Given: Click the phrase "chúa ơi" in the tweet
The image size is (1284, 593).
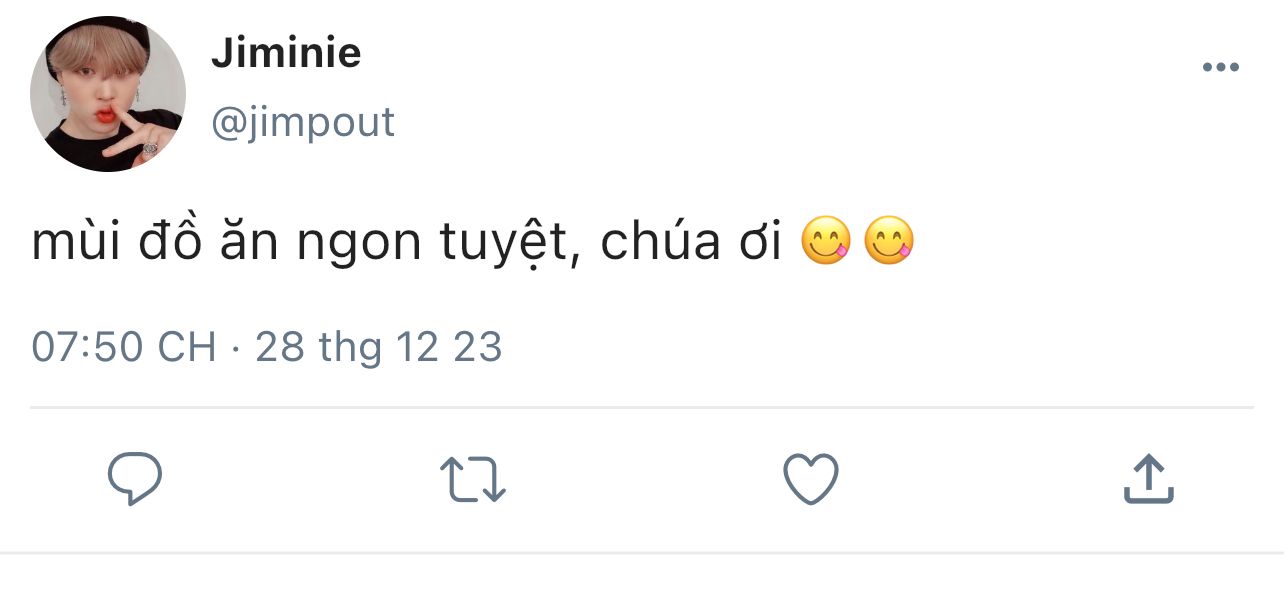Looking at the screenshot, I should pos(691,243).
